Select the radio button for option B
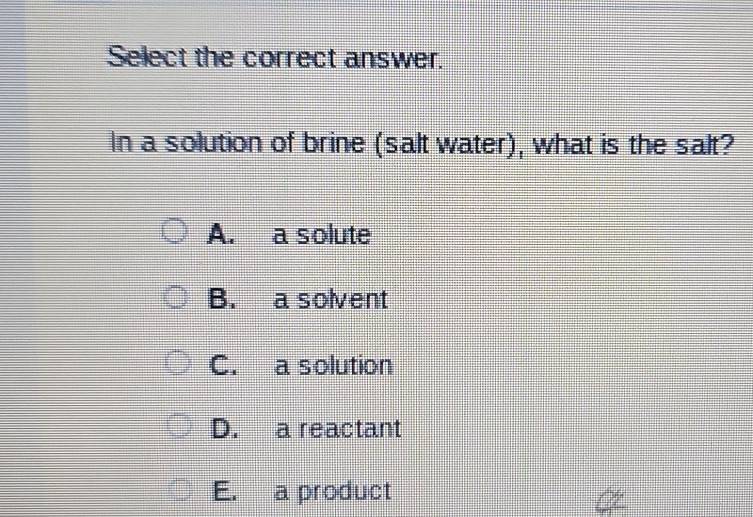This screenshot has height=517, width=753. (176, 298)
